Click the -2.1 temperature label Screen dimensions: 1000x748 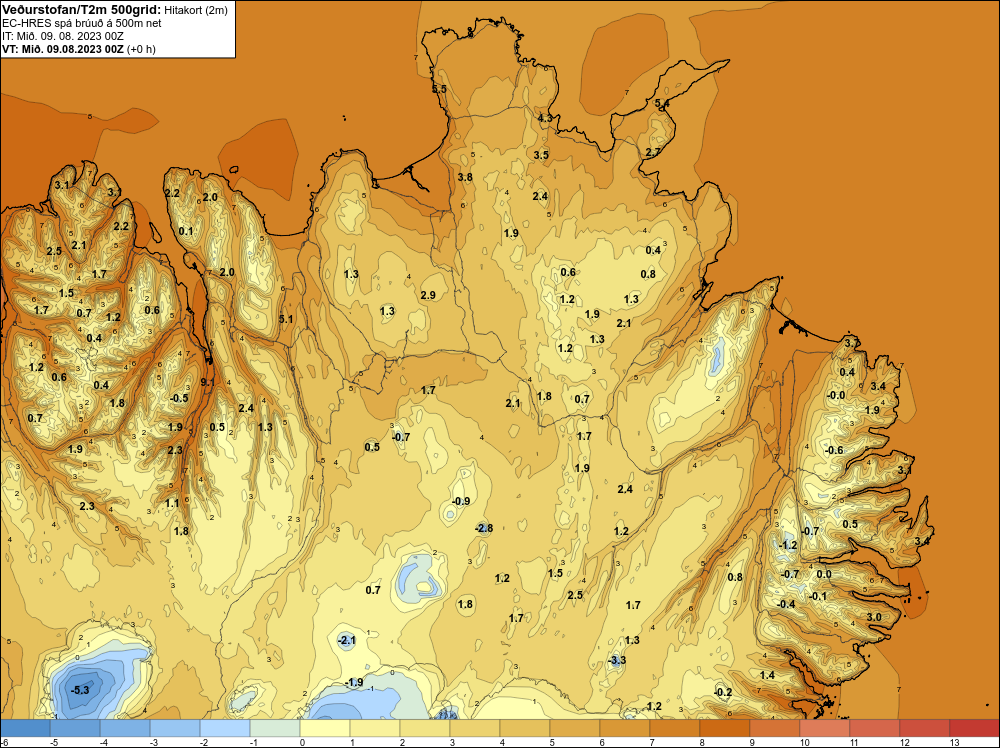(346, 640)
